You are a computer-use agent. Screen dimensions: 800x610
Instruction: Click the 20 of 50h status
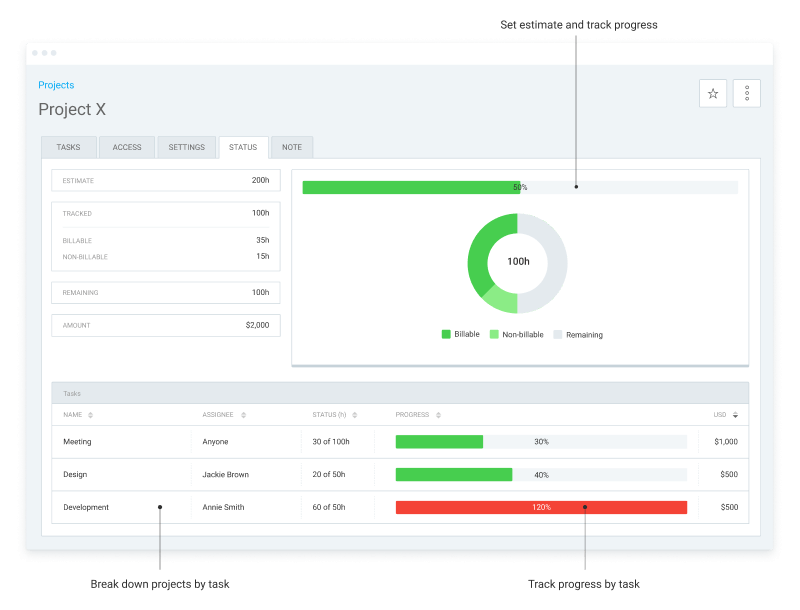(x=329, y=474)
